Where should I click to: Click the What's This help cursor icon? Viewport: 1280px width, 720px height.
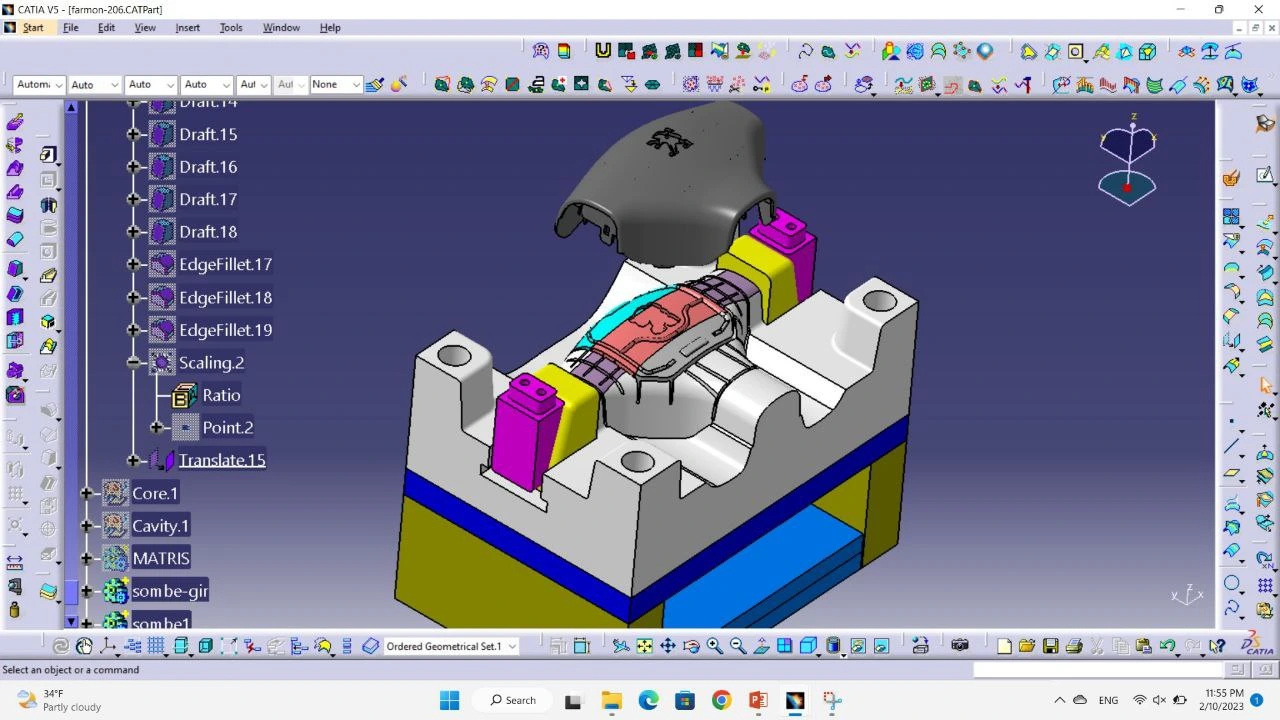click(x=1216, y=646)
